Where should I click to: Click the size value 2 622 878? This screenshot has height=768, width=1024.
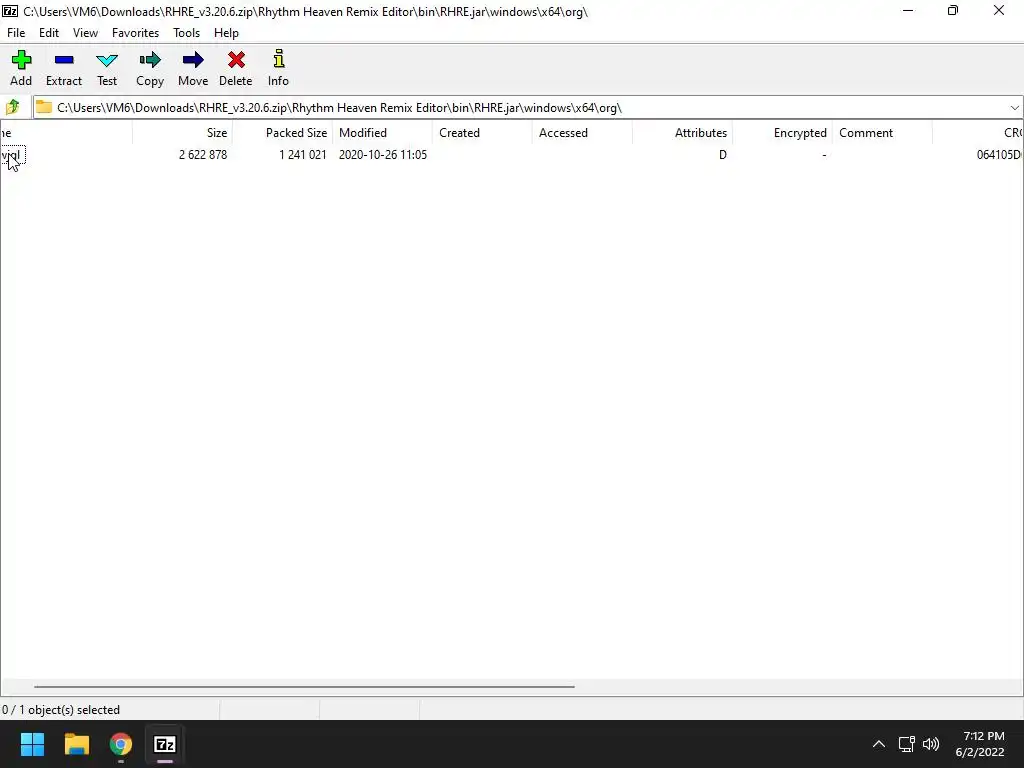(203, 155)
